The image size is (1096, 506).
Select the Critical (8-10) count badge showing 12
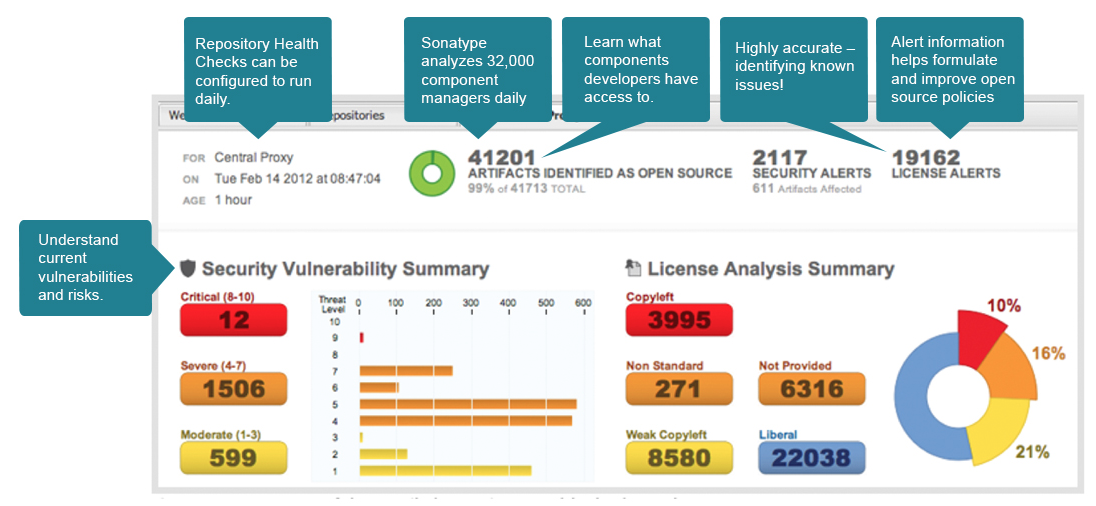pos(233,320)
